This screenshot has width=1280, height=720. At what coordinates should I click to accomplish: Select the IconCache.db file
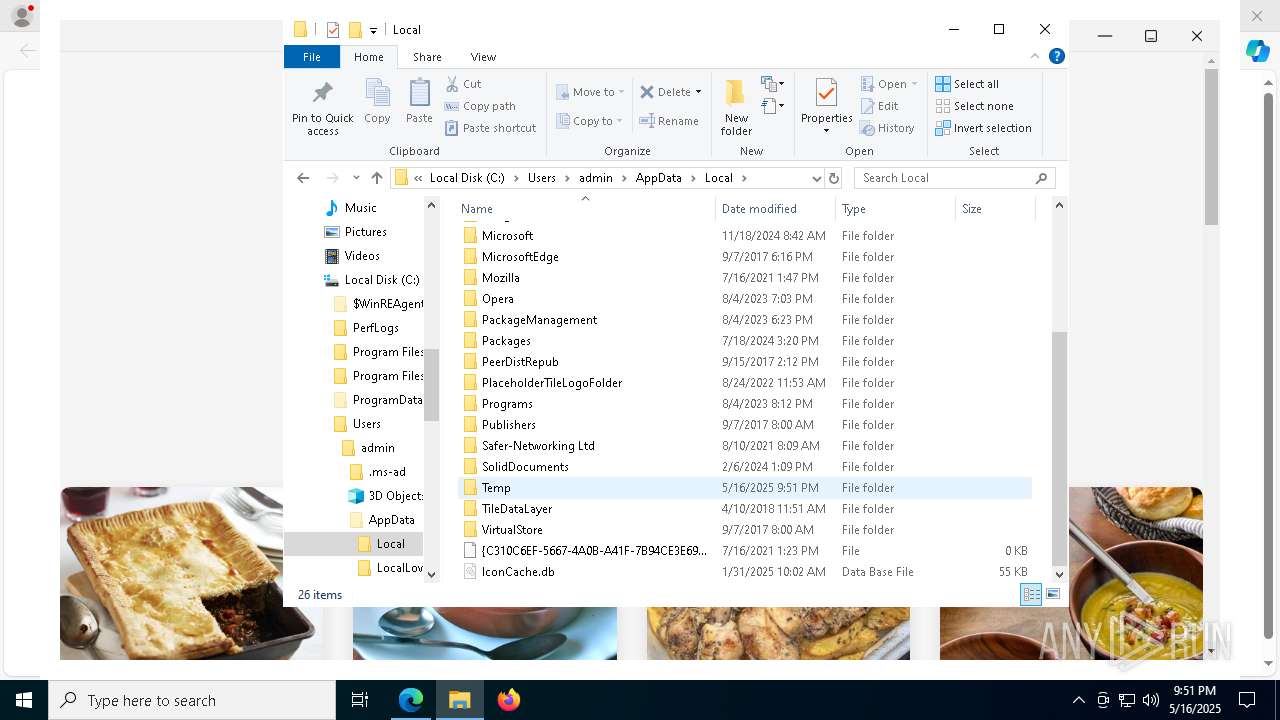click(x=745, y=572)
